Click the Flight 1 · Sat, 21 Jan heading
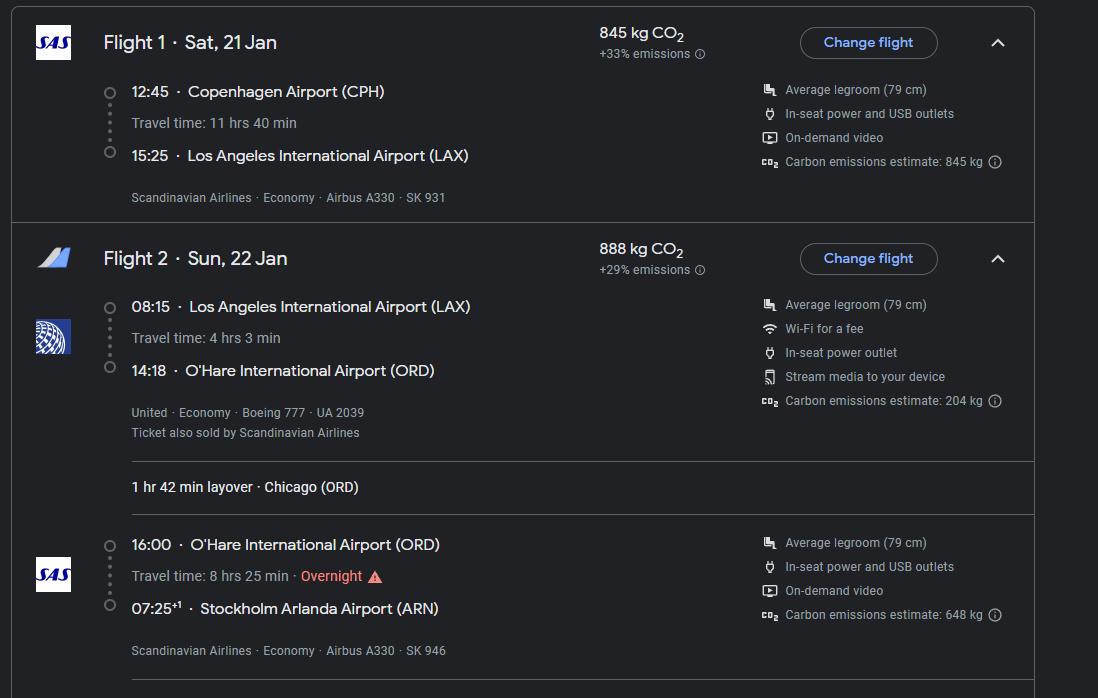Viewport: 1098px width, 698px height. coord(190,43)
